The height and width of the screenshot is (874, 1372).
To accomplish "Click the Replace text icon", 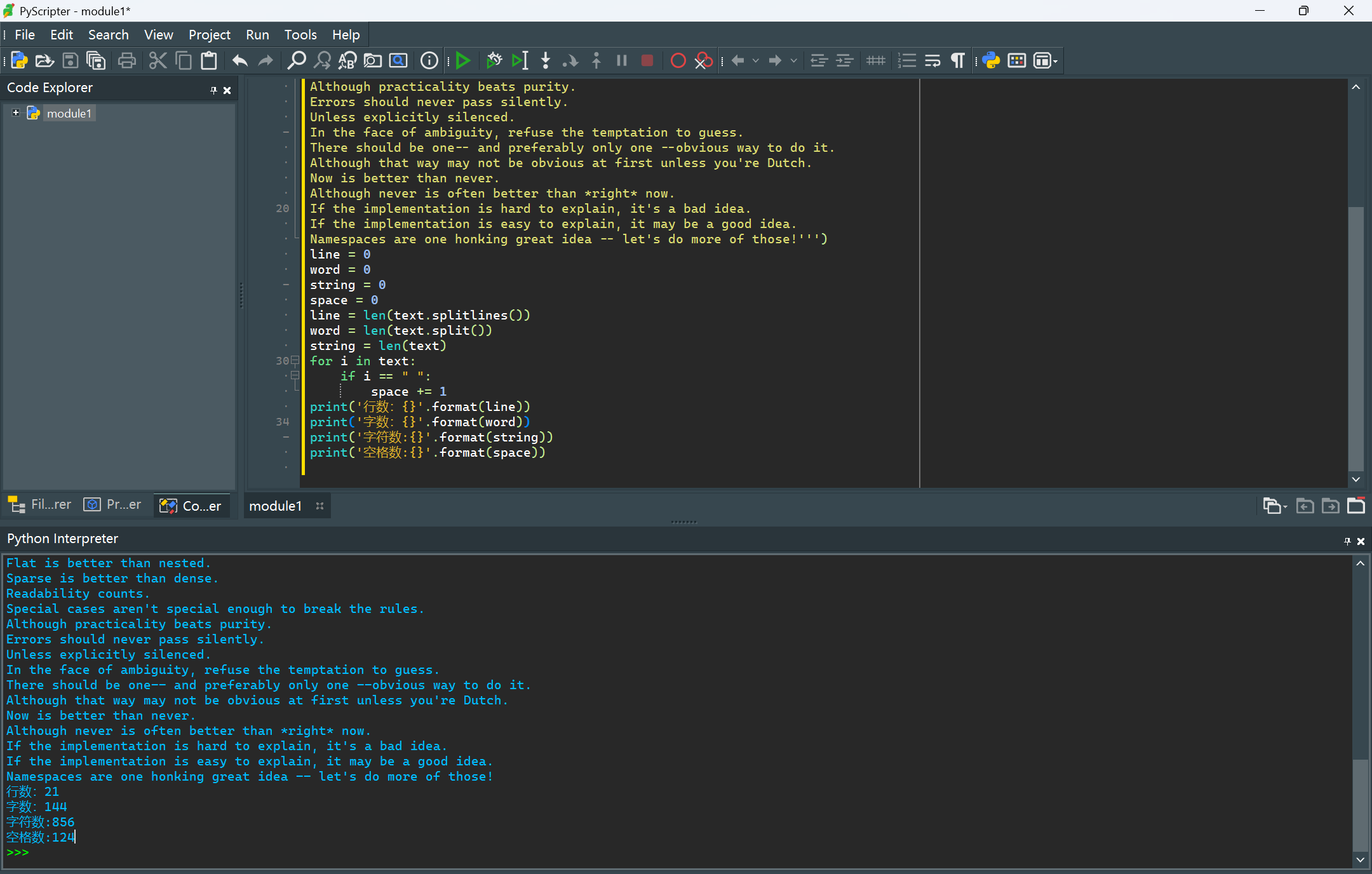I will coord(347,61).
